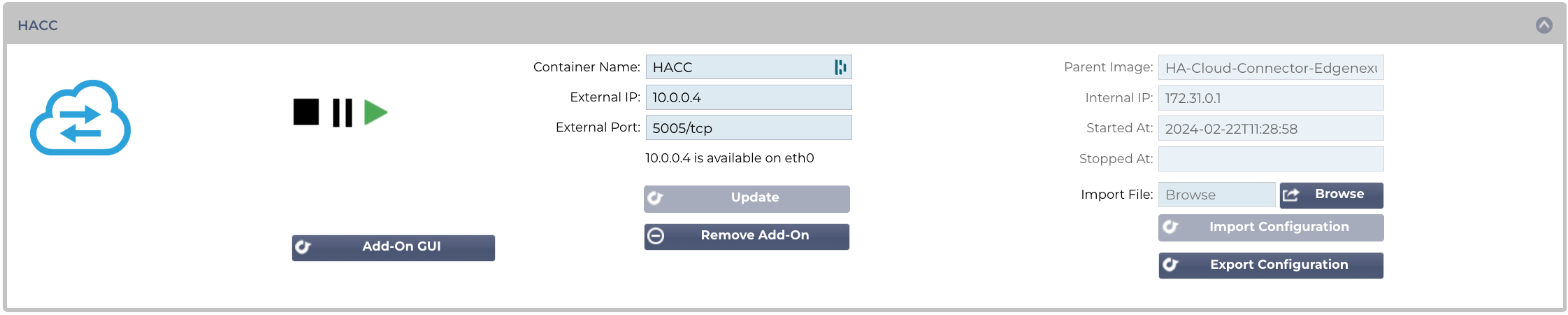Image resolution: width=1568 pixels, height=315 pixels.
Task: Click Export Configuration button
Action: pos(1271,265)
